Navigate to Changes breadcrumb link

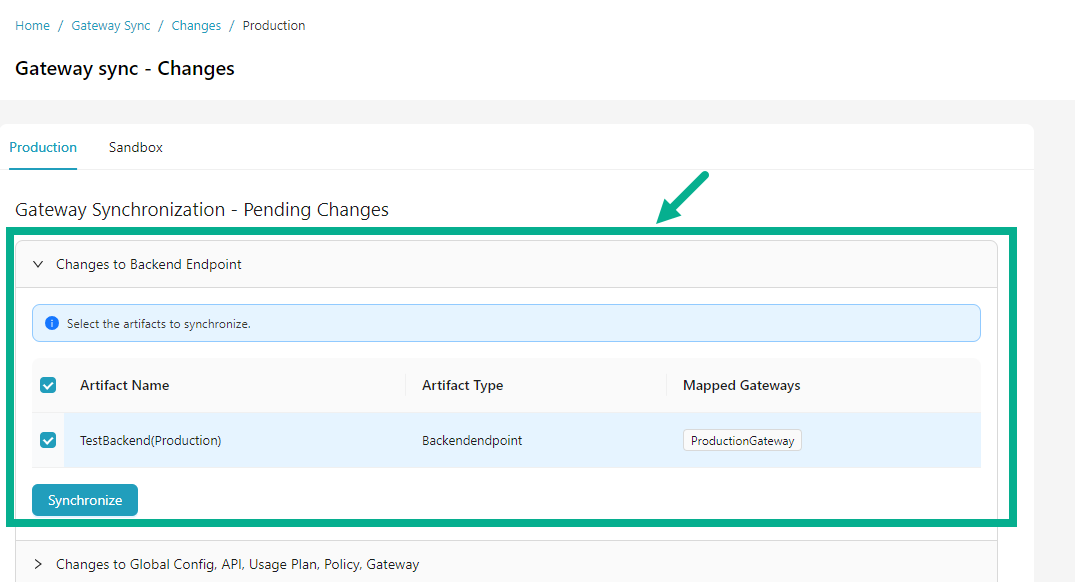[196, 26]
